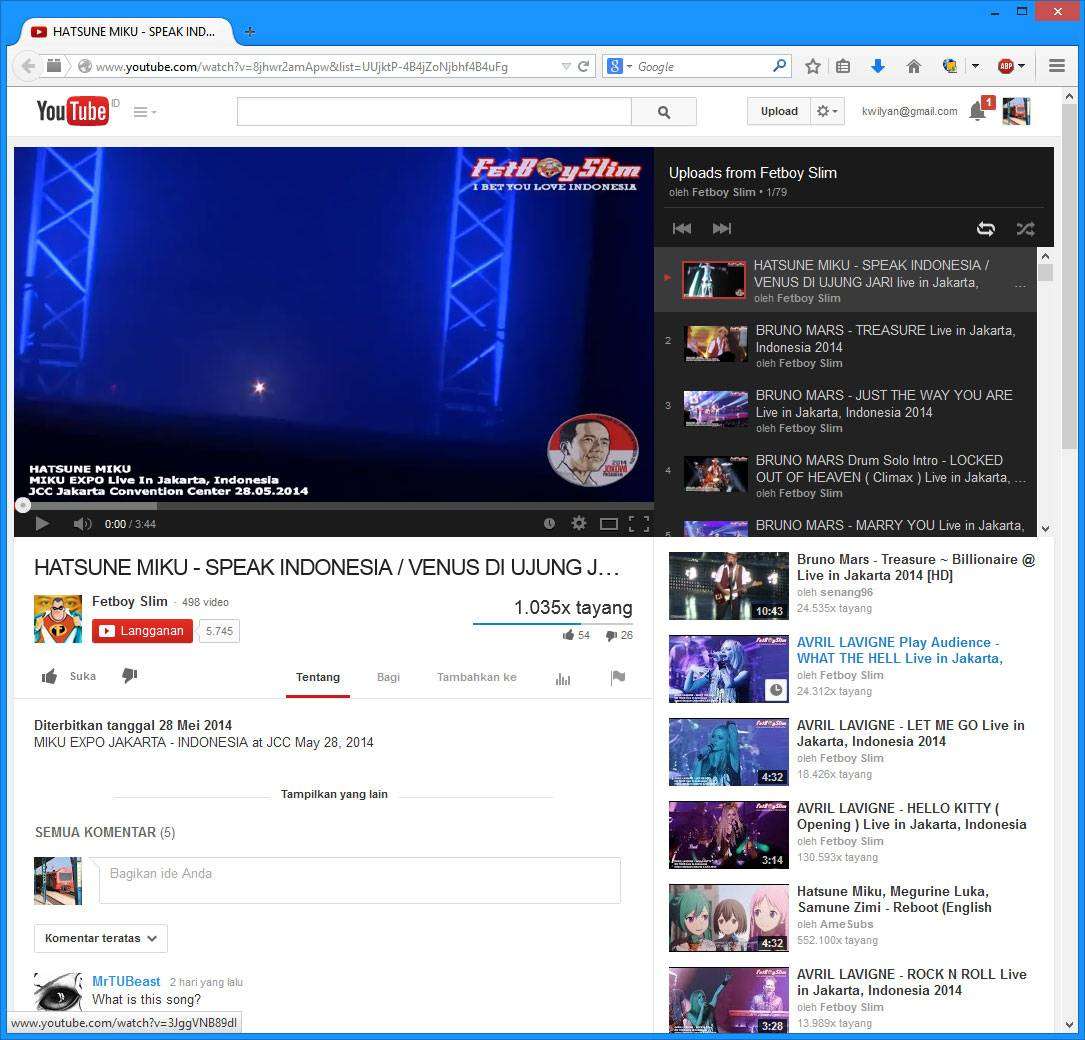The width and height of the screenshot is (1085, 1040).
Task: Switch to the Bagi tab
Action: coord(388,677)
